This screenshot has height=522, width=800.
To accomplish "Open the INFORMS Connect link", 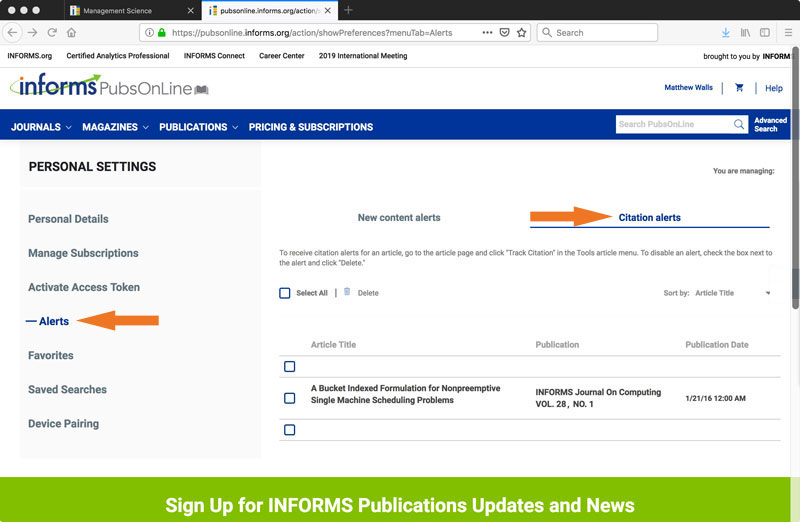I will pyautogui.click(x=214, y=56).
